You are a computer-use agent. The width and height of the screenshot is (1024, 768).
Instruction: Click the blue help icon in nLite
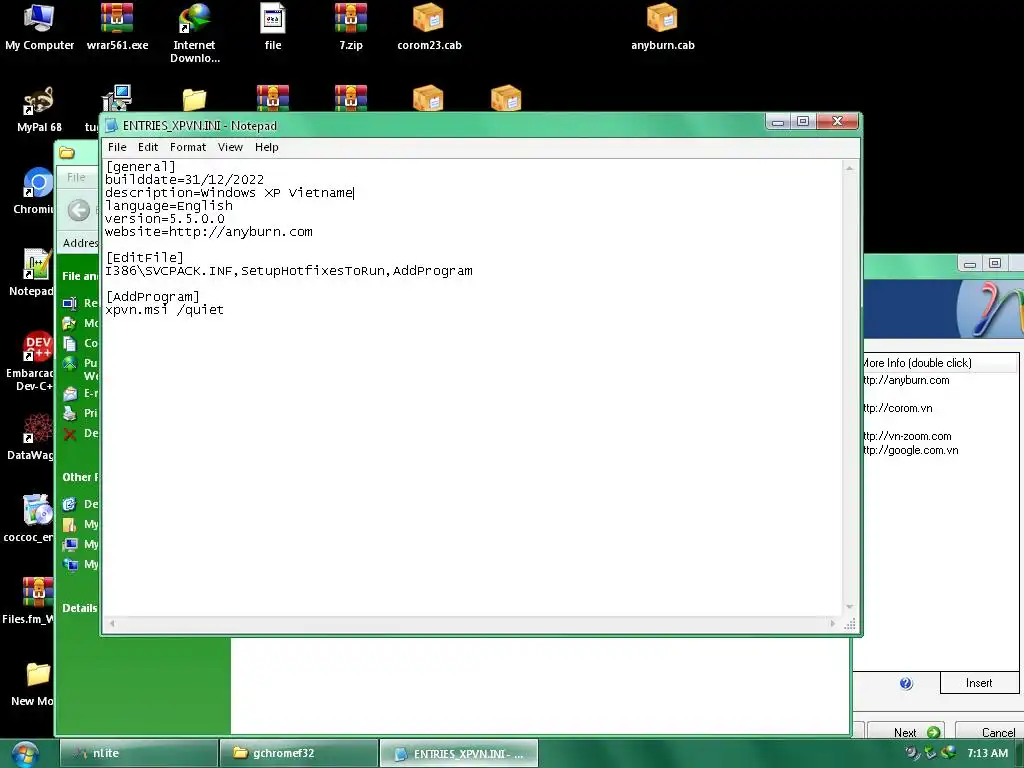click(906, 683)
